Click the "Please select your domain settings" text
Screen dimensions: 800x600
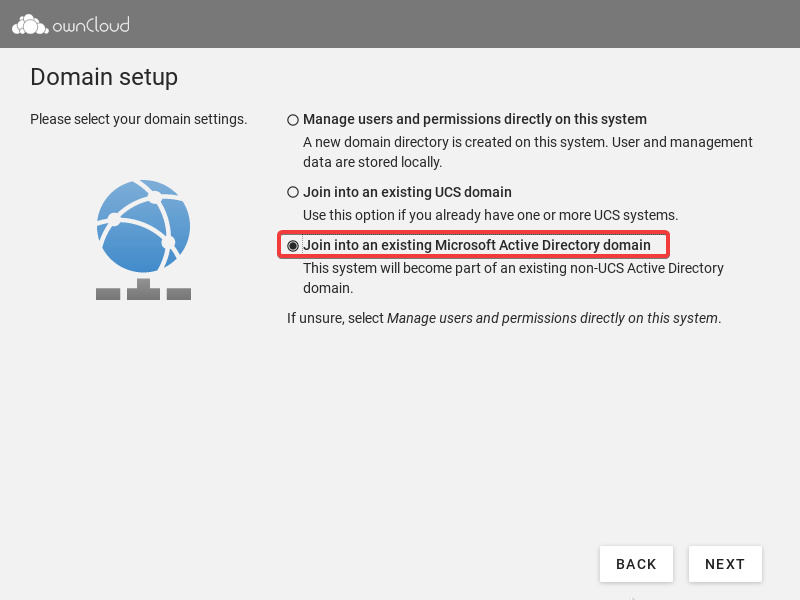[x=138, y=119]
